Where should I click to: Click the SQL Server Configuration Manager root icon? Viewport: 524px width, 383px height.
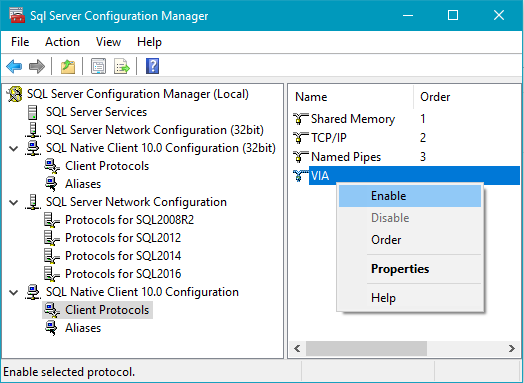pos(15,94)
